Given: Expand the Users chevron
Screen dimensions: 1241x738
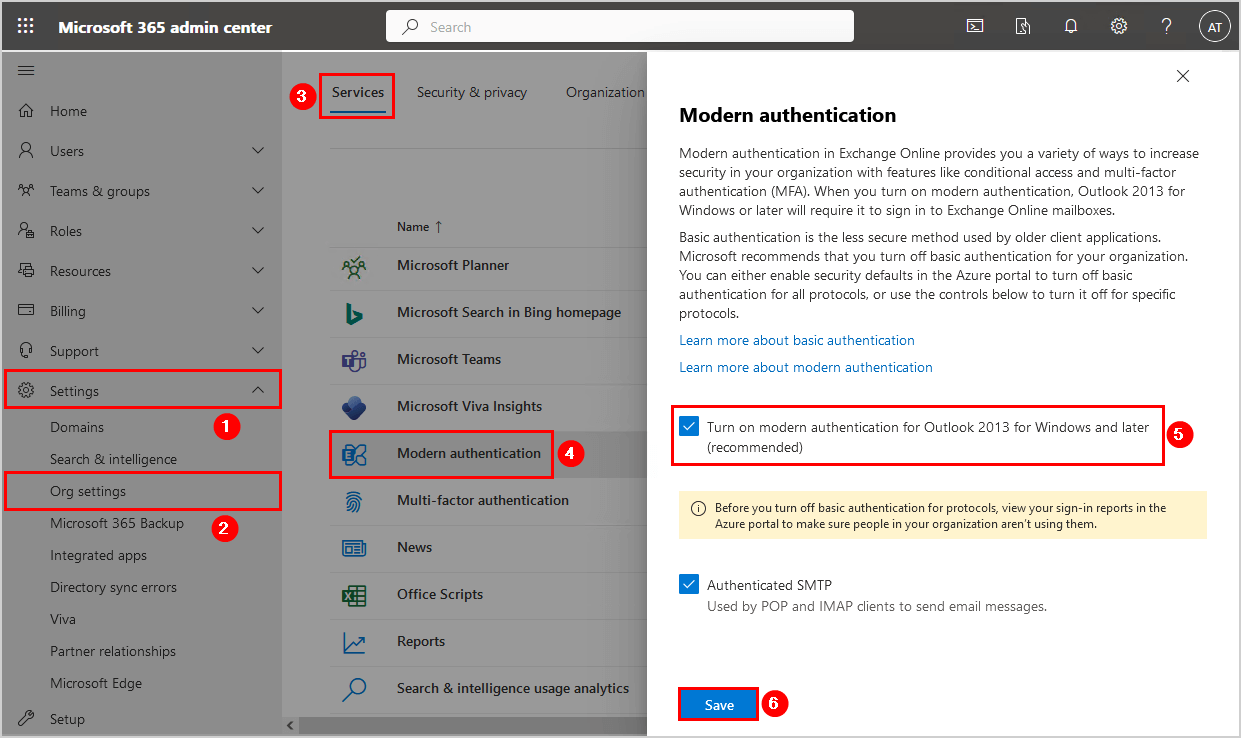Looking at the screenshot, I should (x=258, y=151).
